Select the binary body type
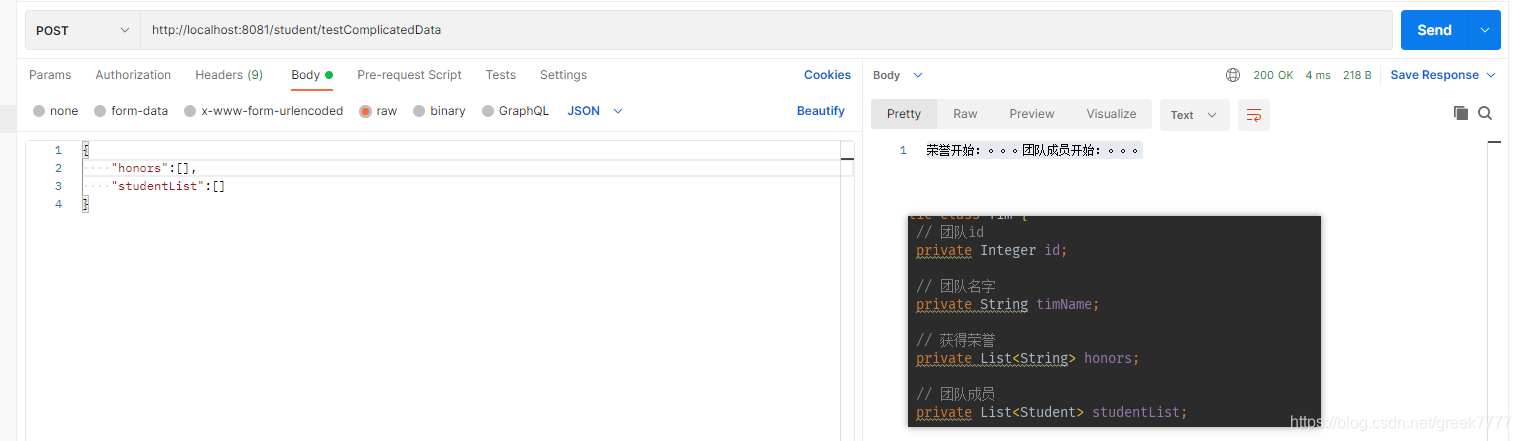 click(439, 111)
